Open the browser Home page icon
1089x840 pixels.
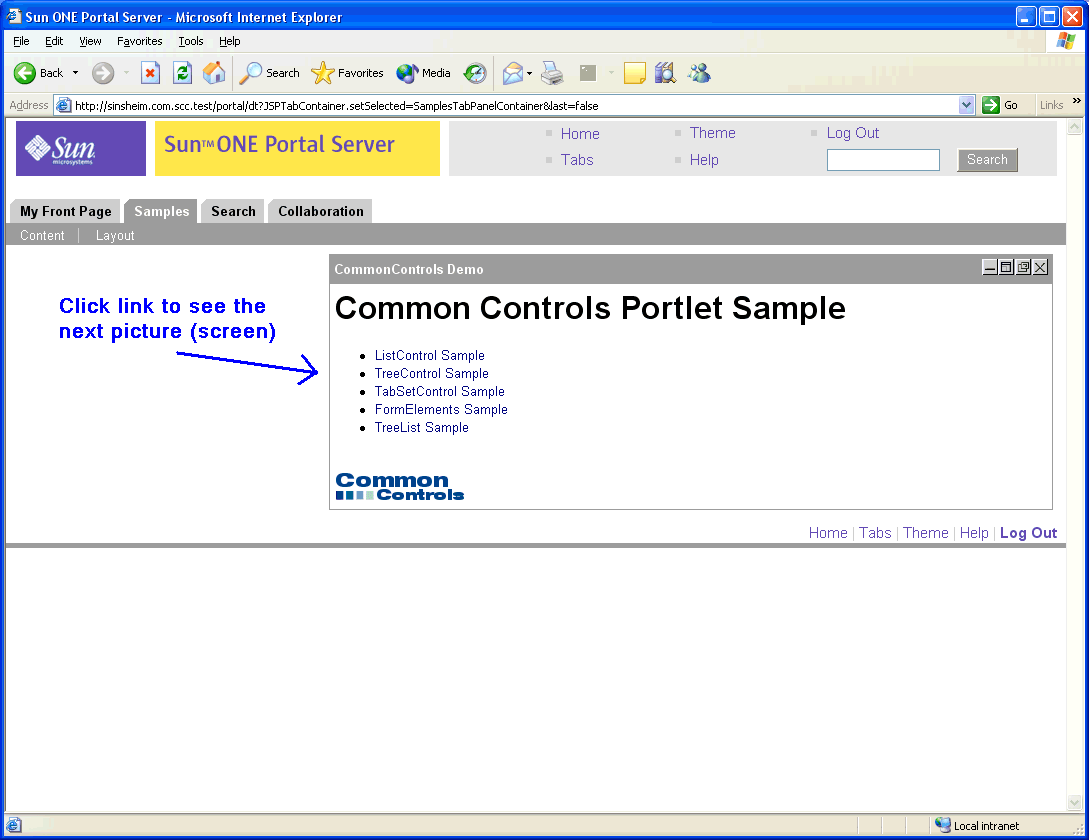tap(214, 73)
